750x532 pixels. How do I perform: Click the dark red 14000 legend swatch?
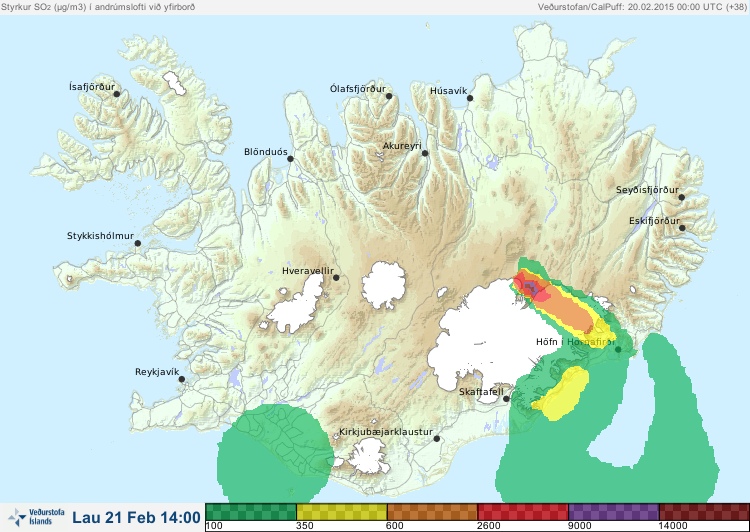pos(704,512)
